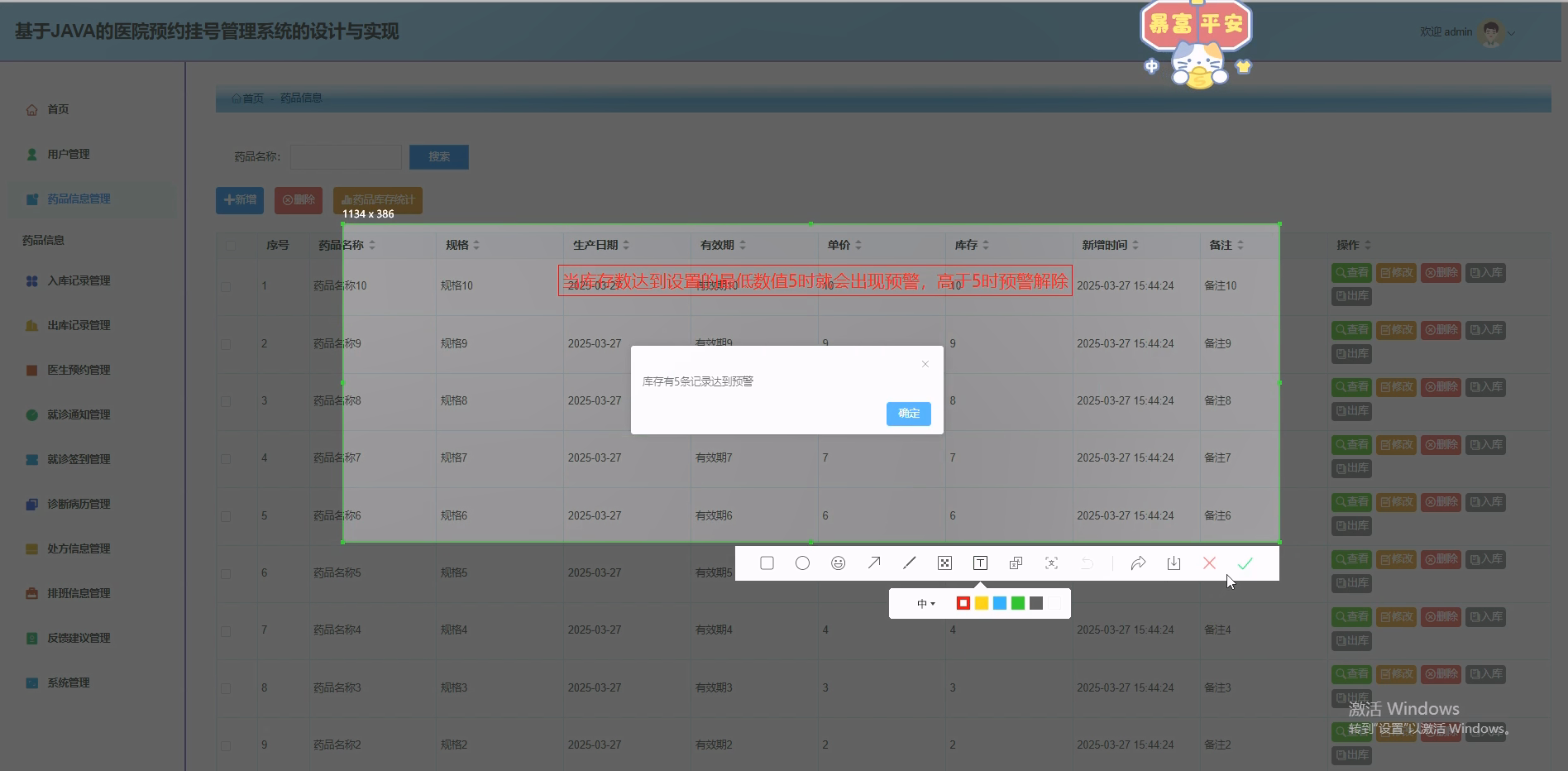This screenshot has height=771, width=1568.
Task: Toggle the select-all checkbox in table header
Action: coord(230,245)
